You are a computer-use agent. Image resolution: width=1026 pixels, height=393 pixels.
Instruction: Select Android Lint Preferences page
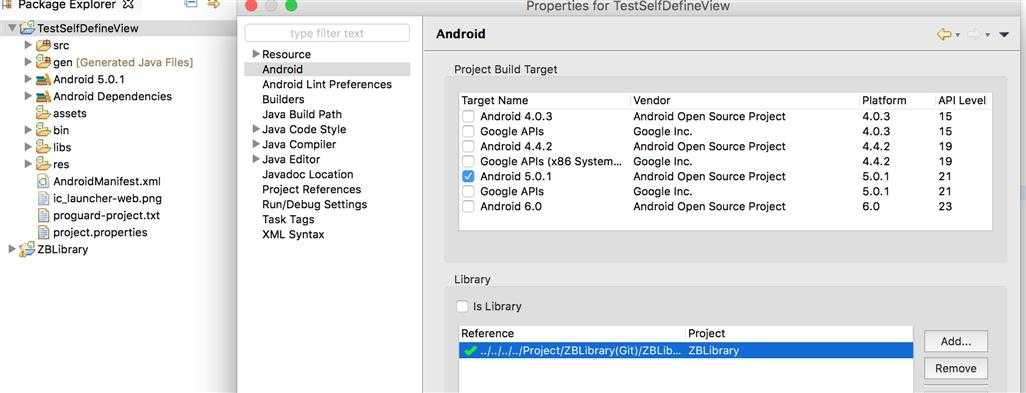[327, 84]
